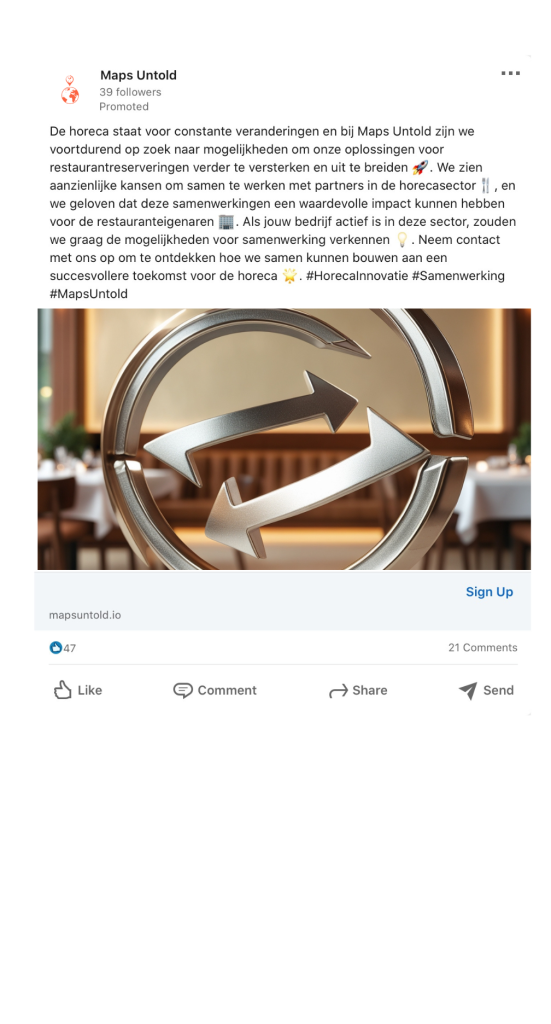The image size is (551, 1024).
Task: Click the #MapsUntold hashtag
Action: pos(89,294)
